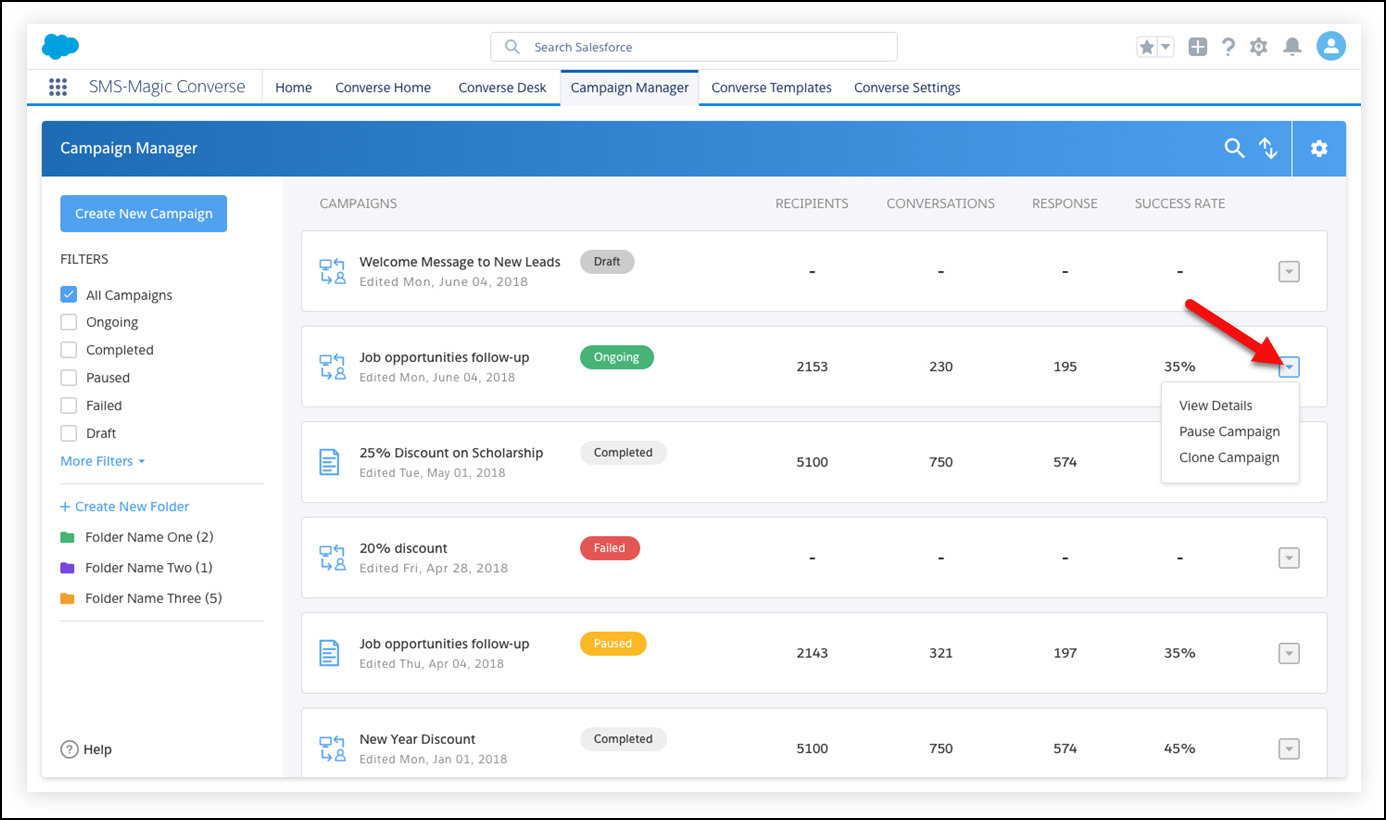The image size is (1386, 820).
Task: Open the 20% discount campaign title
Action: (x=403, y=549)
